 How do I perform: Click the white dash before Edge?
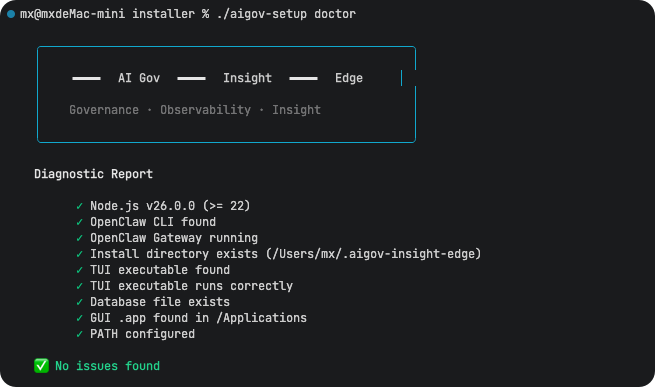click(x=303, y=78)
